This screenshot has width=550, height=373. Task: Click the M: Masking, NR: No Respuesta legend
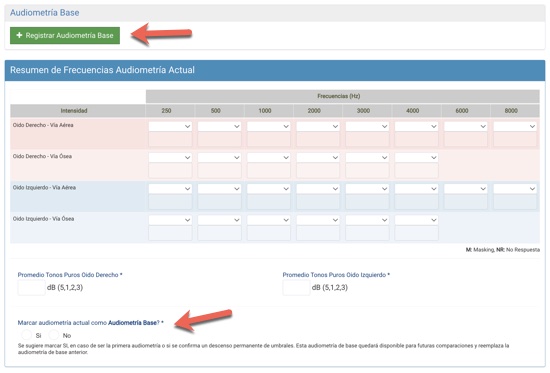(x=503, y=250)
